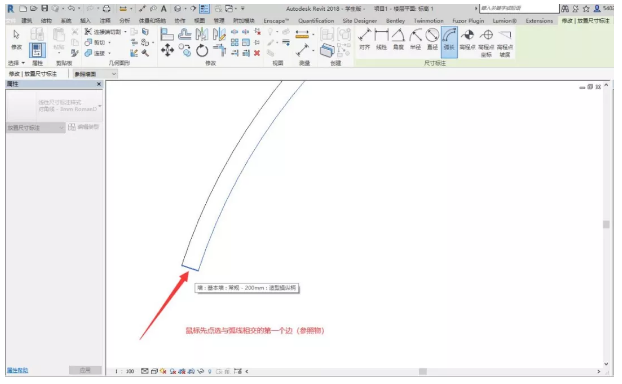Viewport: 622px width, 384px height.
Task: Toggle Thin Lines in quick access toolbar
Action: coord(205,8)
